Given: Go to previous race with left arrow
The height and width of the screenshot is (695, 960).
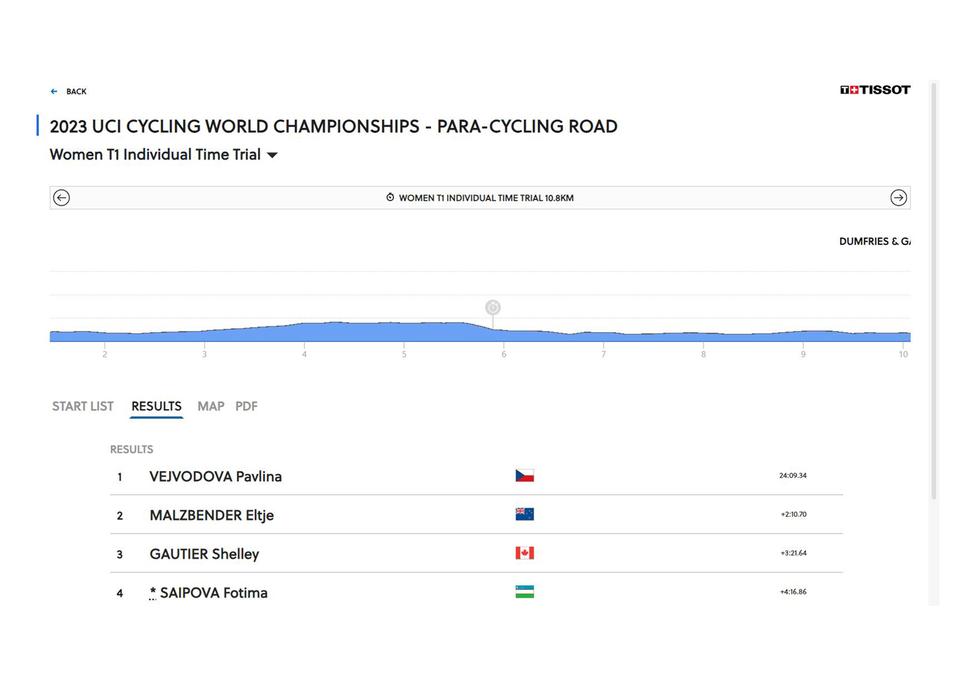Looking at the screenshot, I should click(61, 198).
